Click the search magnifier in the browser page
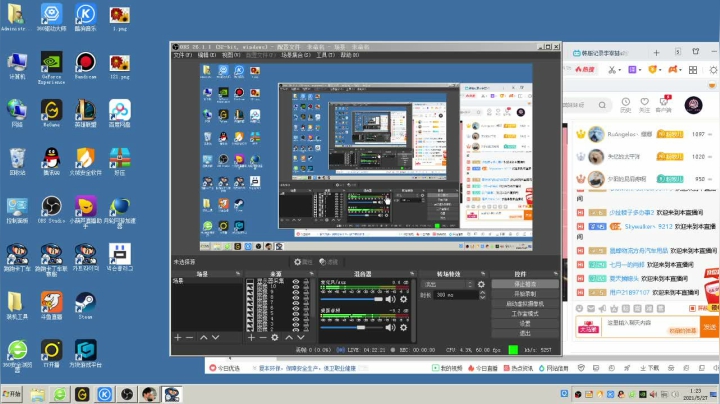The width and height of the screenshot is (720, 404). (x=602, y=105)
